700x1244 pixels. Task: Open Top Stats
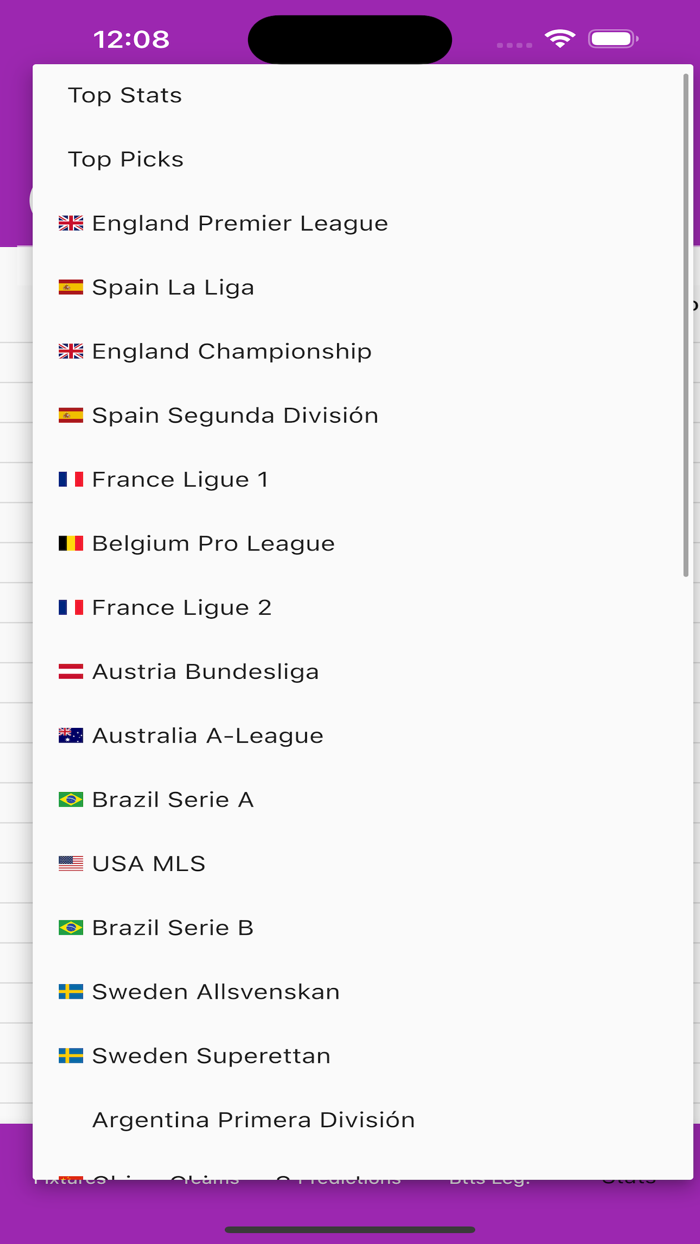point(124,95)
